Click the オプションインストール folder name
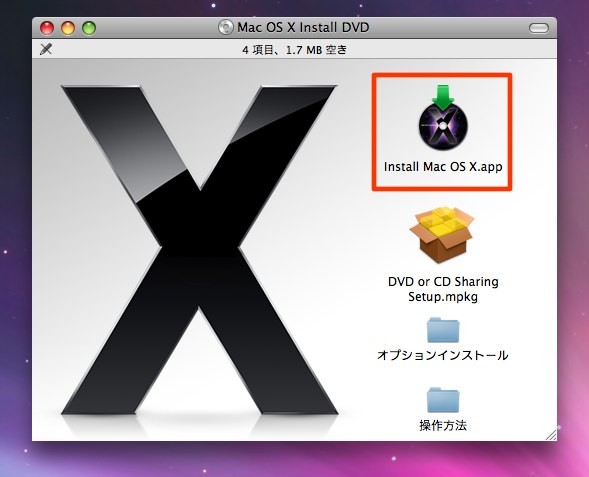The width and height of the screenshot is (589, 477). [x=443, y=355]
